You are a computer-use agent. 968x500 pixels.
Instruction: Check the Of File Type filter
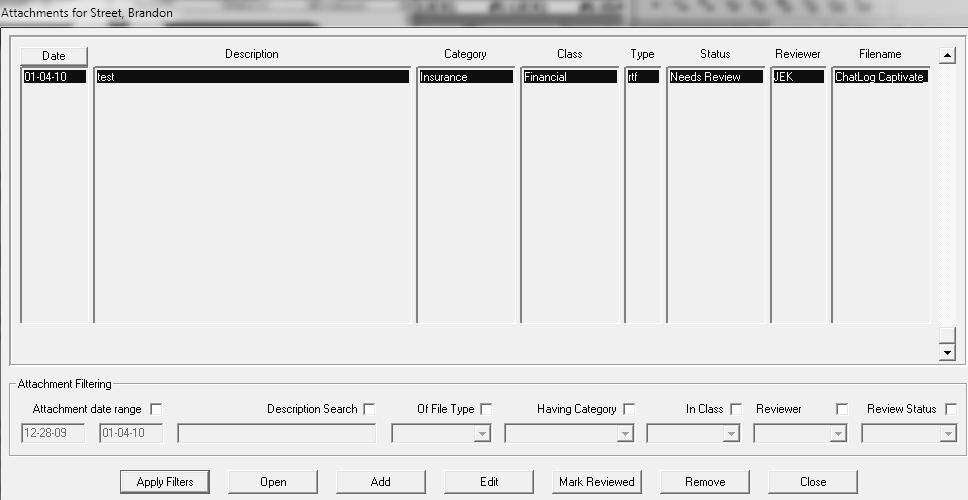486,409
